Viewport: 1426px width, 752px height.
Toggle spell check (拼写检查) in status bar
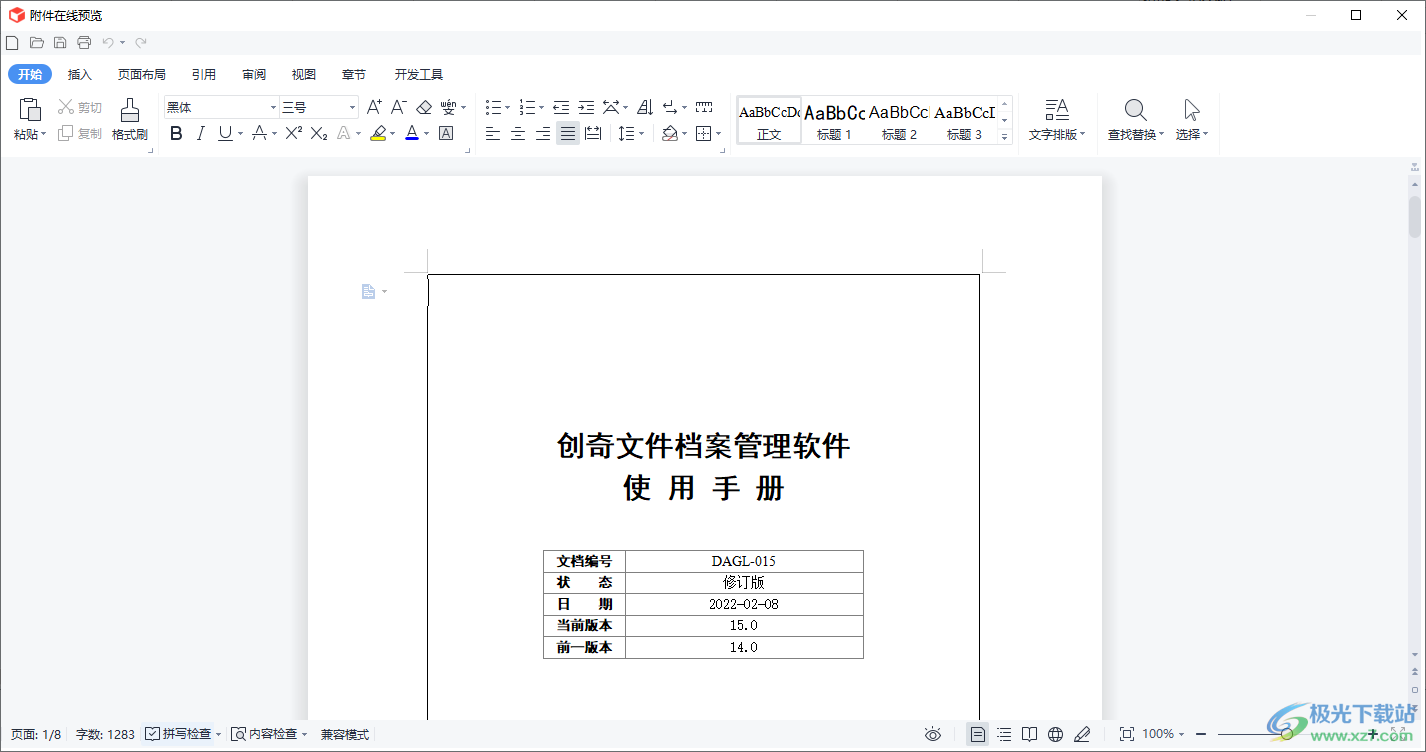click(179, 734)
